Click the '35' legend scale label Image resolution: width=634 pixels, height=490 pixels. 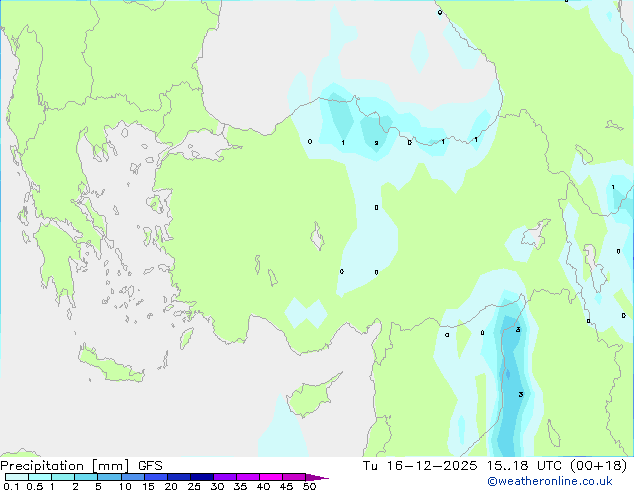240,486
